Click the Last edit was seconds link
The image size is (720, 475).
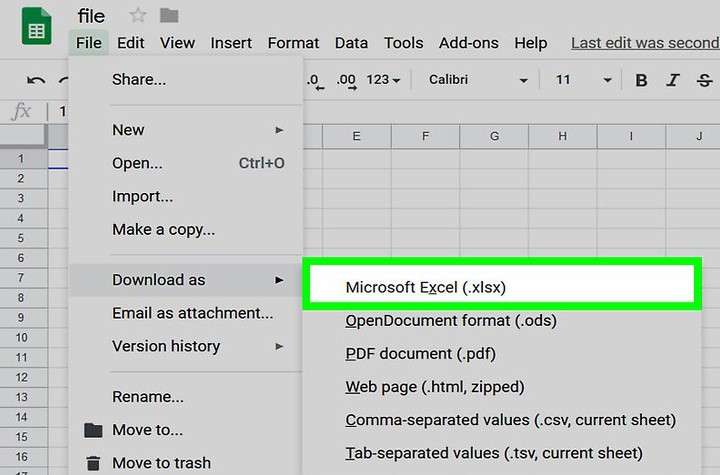click(645, 43)
